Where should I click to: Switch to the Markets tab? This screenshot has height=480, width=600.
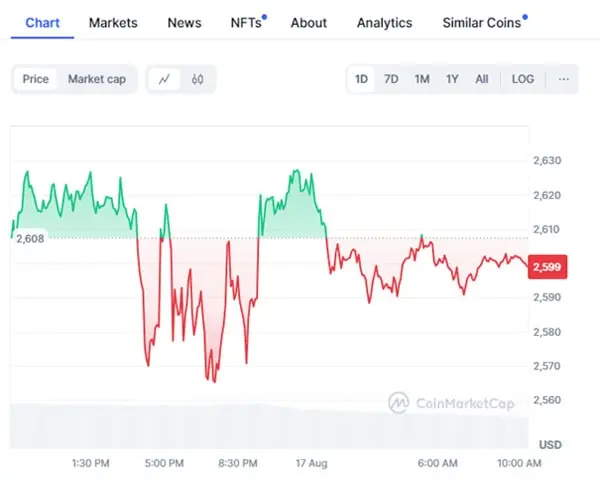pos(113,23)
